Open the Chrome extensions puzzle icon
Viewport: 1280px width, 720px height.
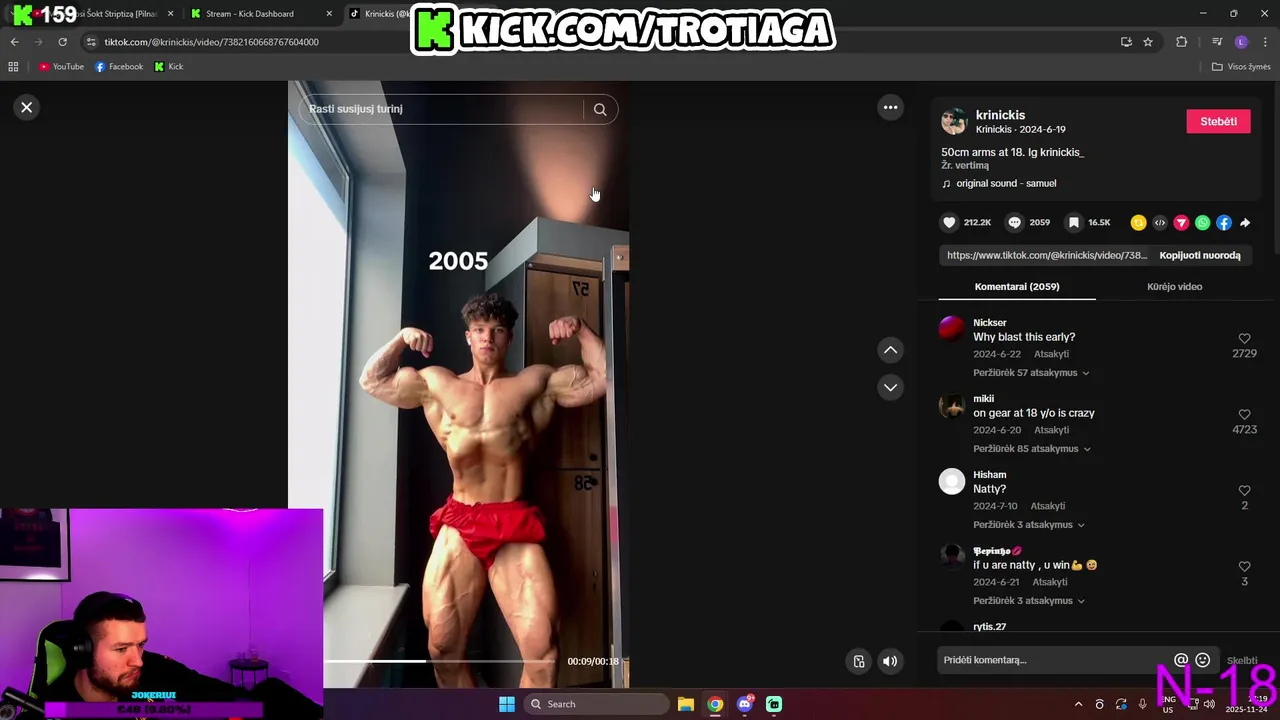click(x=1182, y=42)
